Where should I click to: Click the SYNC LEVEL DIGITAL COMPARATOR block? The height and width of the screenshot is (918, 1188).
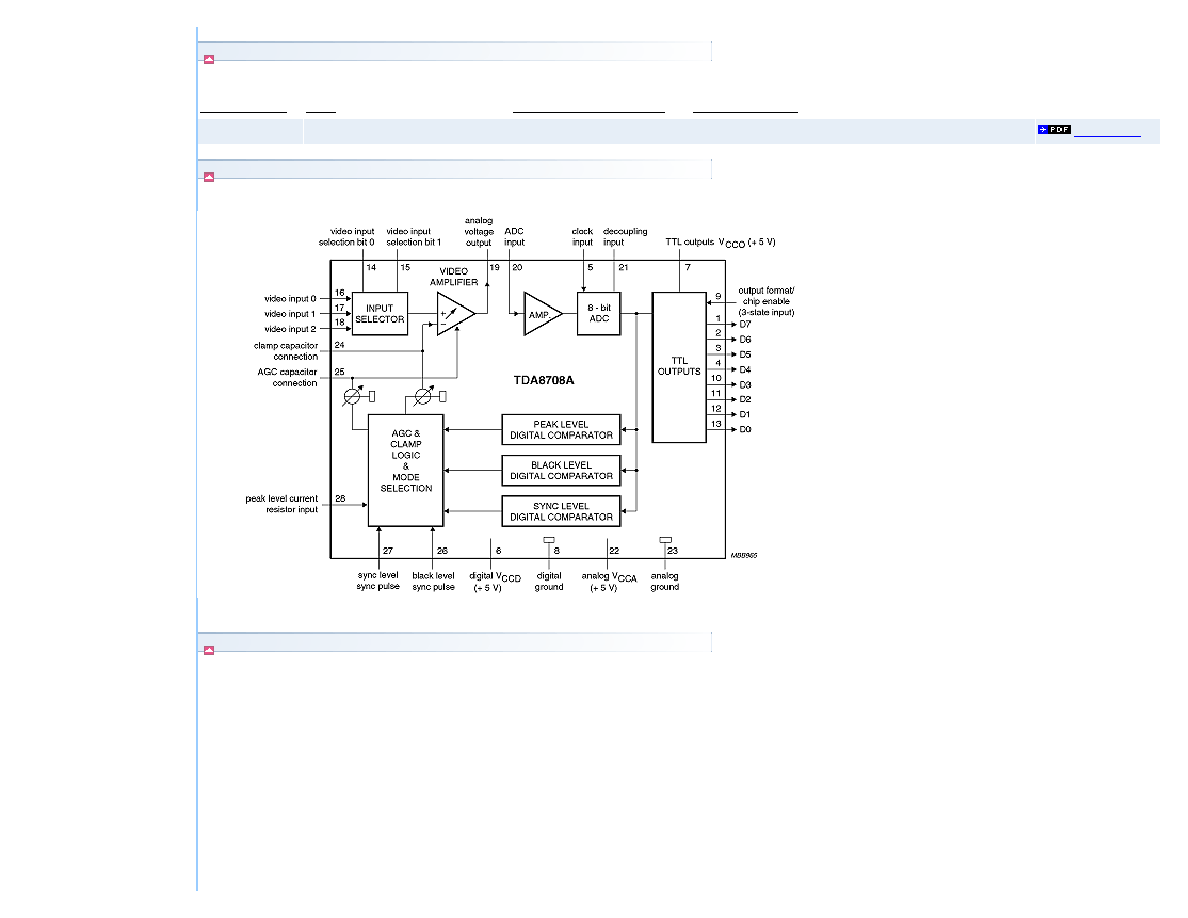point(561,511)
